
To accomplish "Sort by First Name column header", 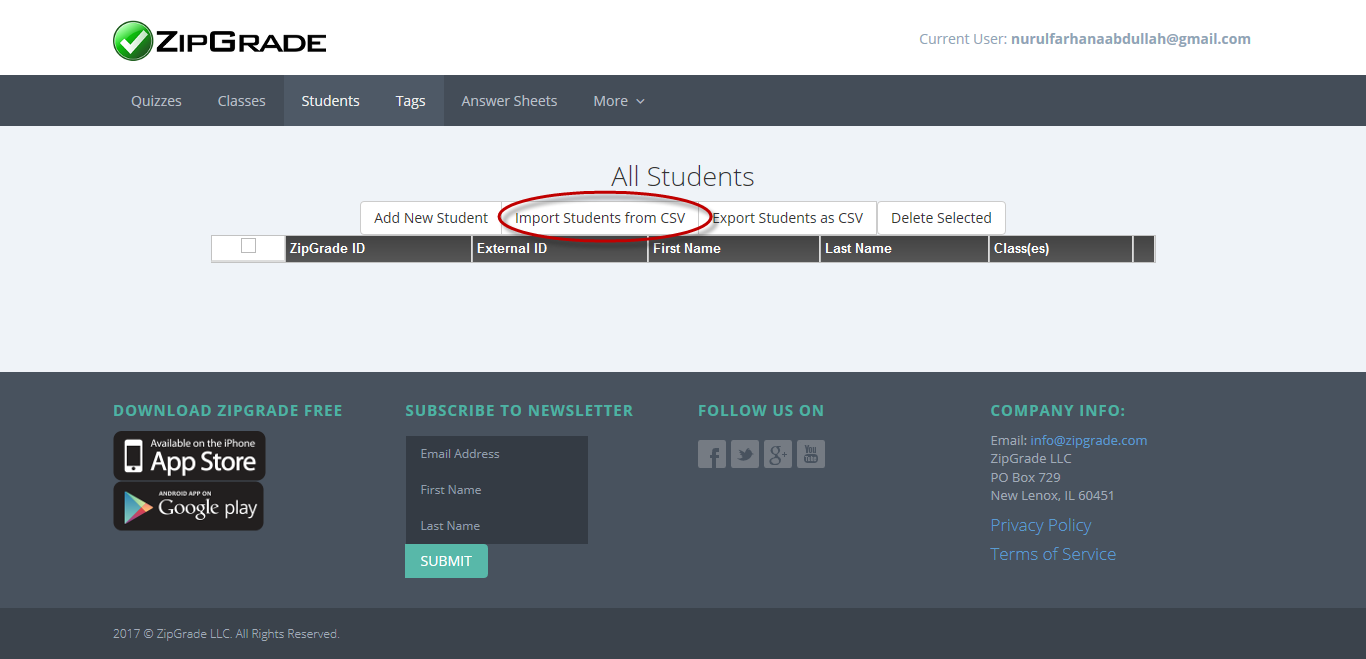I will 734,249.
